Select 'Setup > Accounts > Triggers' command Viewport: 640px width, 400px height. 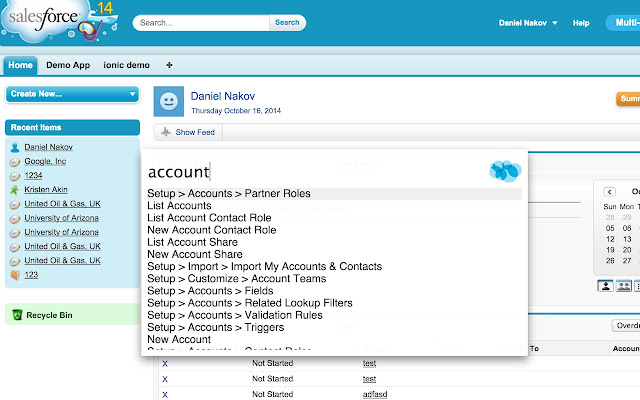tap(216, 327)
